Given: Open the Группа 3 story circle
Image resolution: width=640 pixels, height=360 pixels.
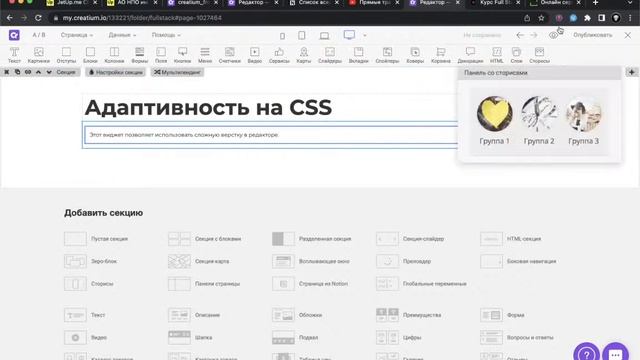Looking at the screenshot, I should [x=584, y=114].
